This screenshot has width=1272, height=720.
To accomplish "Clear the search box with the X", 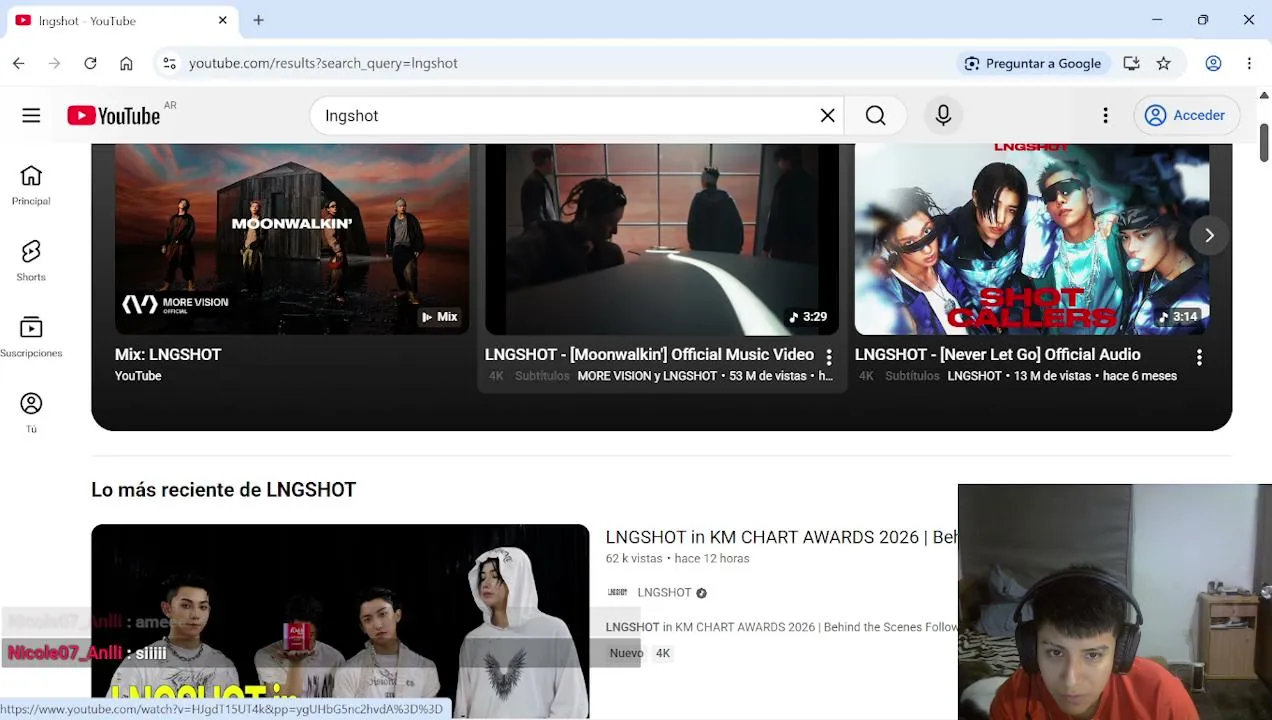I will (827, 116).
